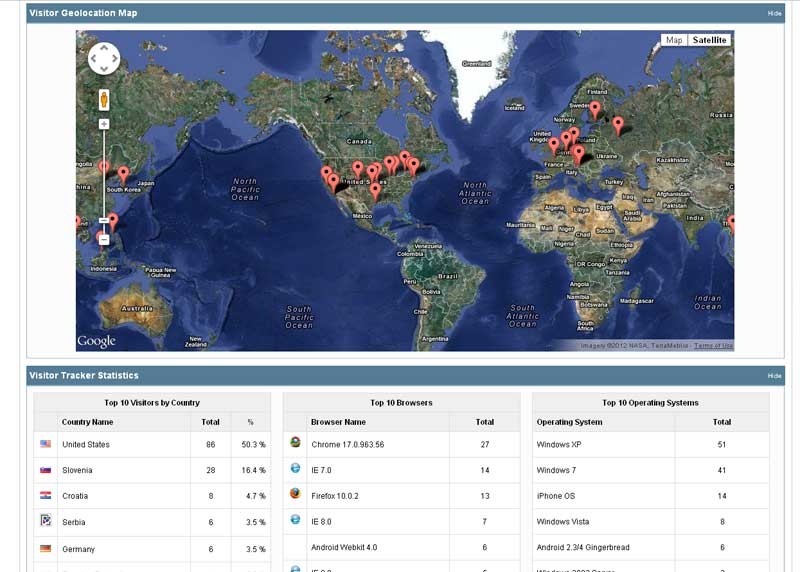Click the Top 10 Operating Systems heading

point(650,403)
